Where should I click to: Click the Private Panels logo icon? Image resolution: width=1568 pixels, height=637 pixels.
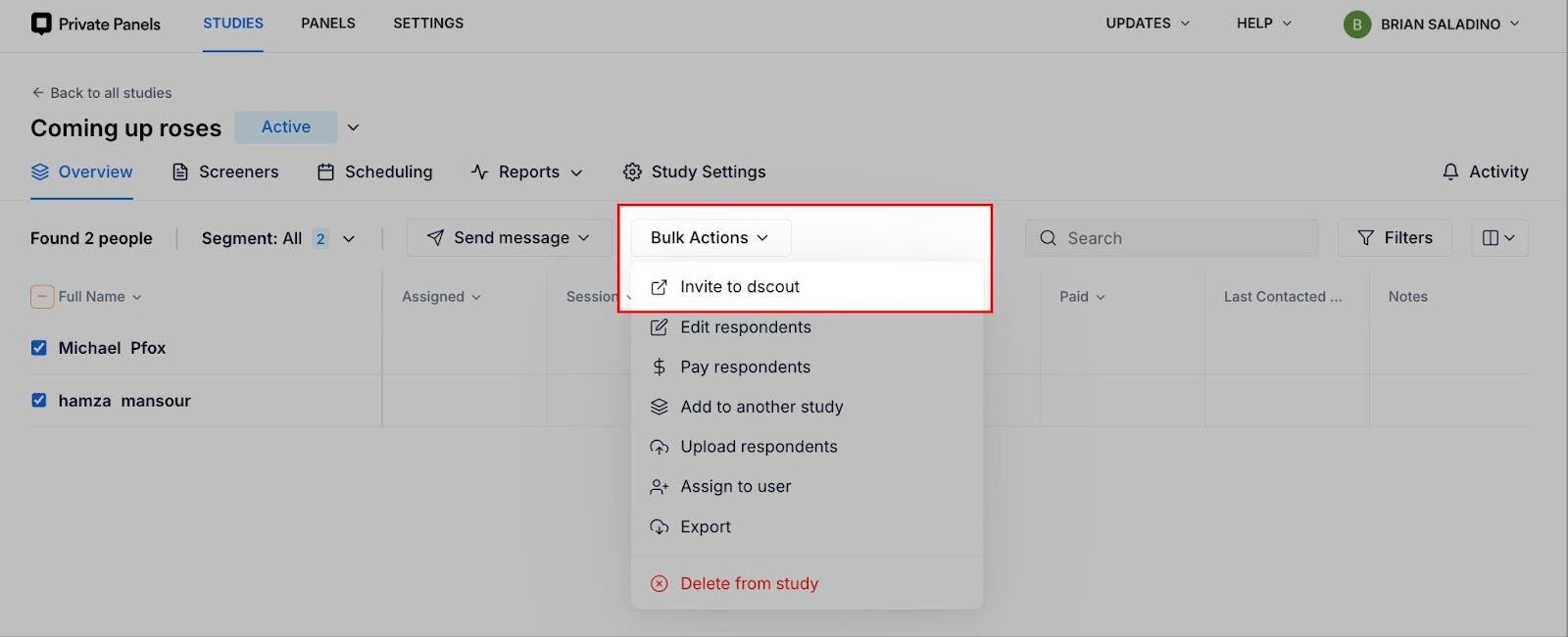click(x=41, y=24)
